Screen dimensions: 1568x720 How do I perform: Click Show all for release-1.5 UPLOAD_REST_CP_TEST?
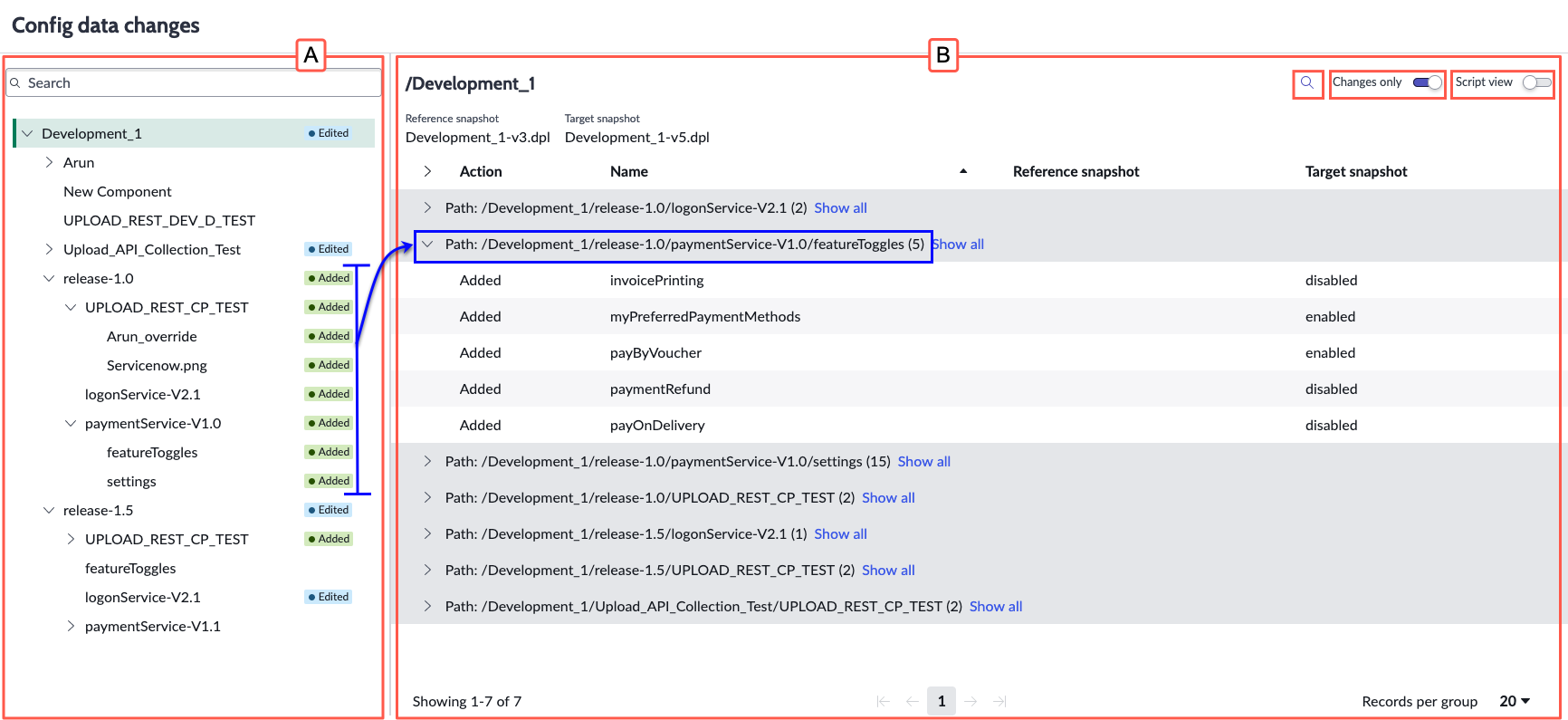[x=888, y=570]
